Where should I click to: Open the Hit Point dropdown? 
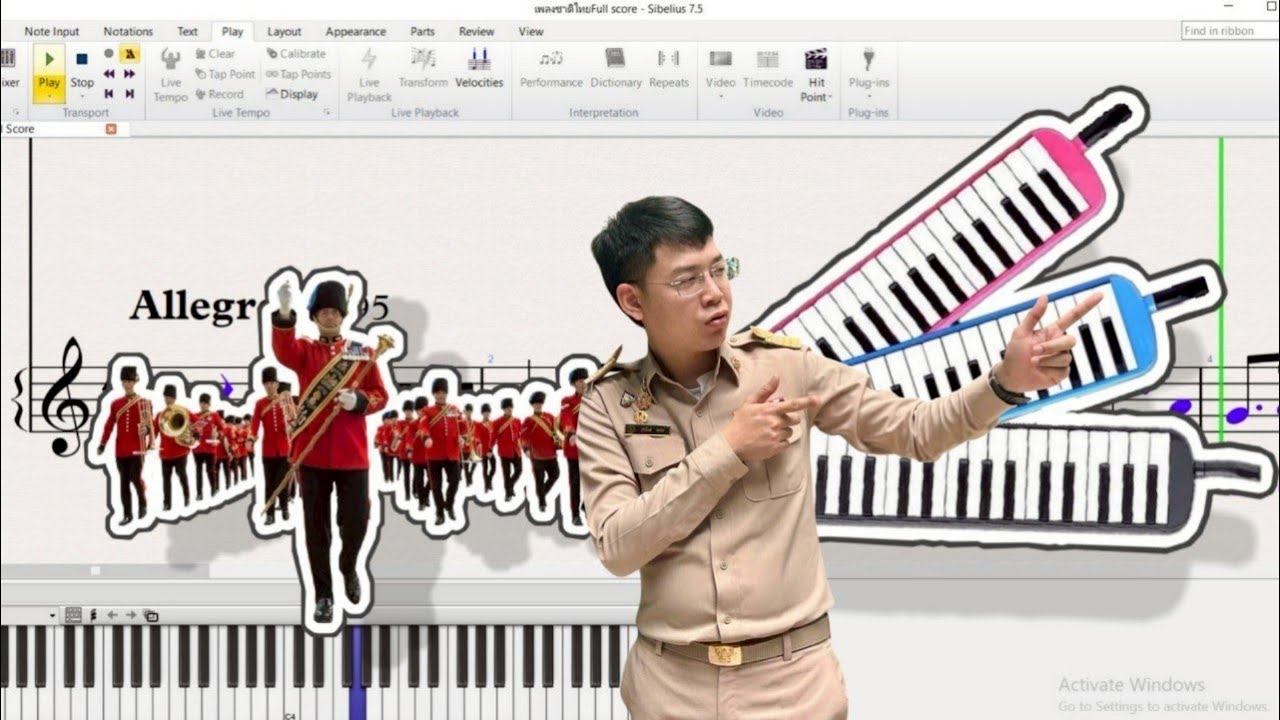pyautogui.click(x=816, y=75)
